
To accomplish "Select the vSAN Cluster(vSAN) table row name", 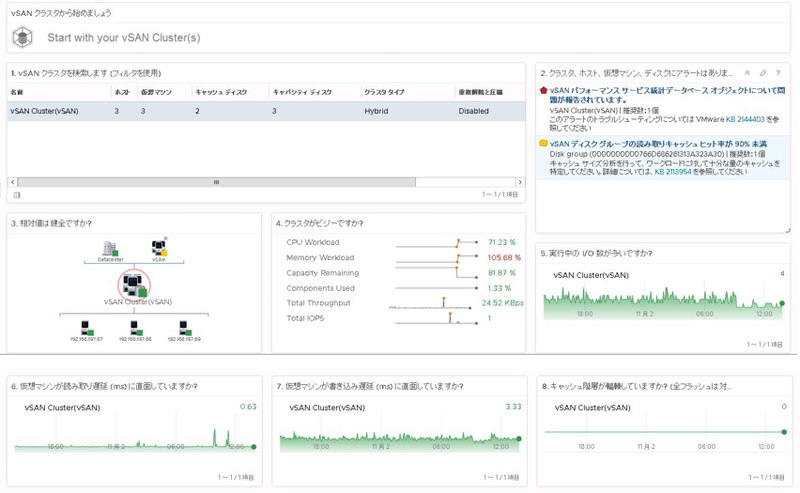I will (x=44, y=111).
